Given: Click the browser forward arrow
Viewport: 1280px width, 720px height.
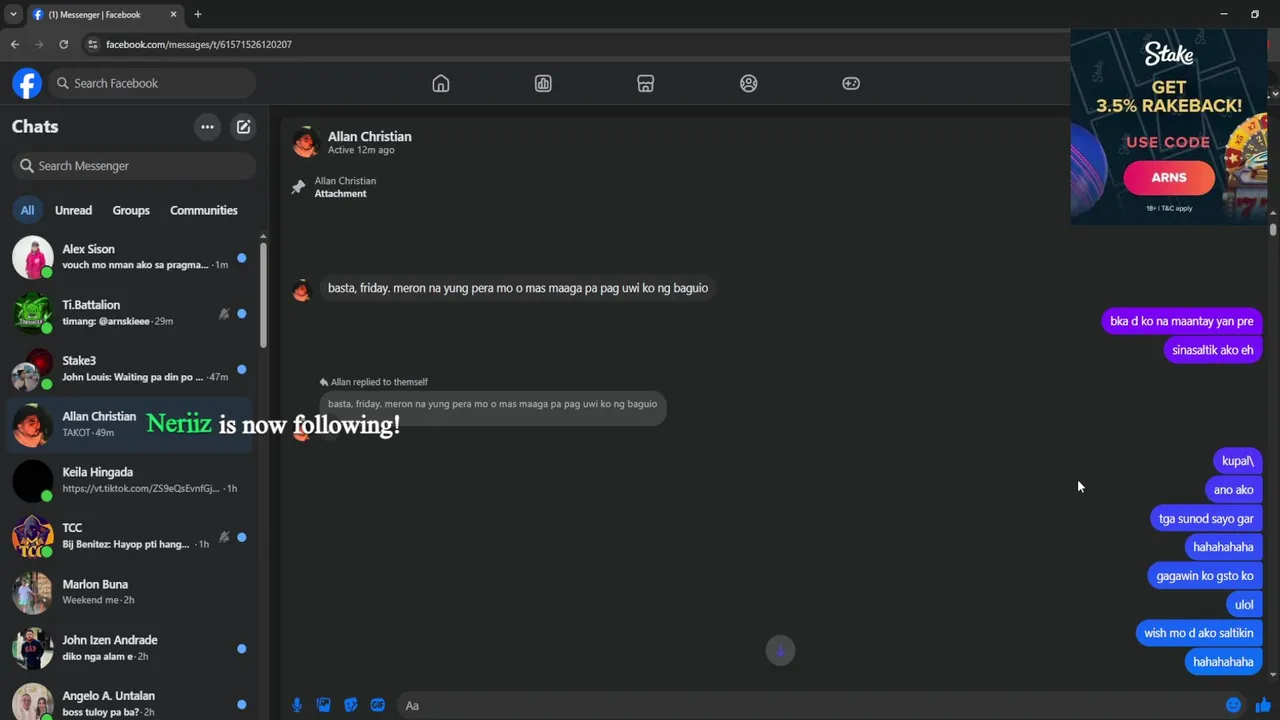Looking at the screenshot, I should pos(39,44).
